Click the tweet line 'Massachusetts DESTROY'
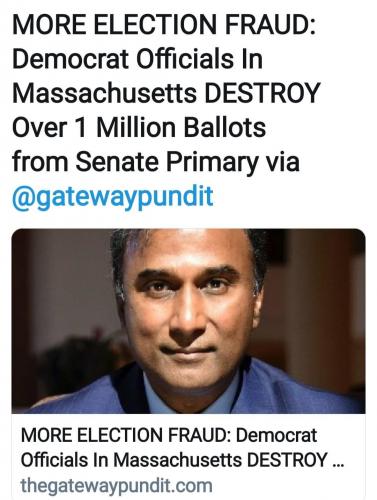 tap(166, 94)
